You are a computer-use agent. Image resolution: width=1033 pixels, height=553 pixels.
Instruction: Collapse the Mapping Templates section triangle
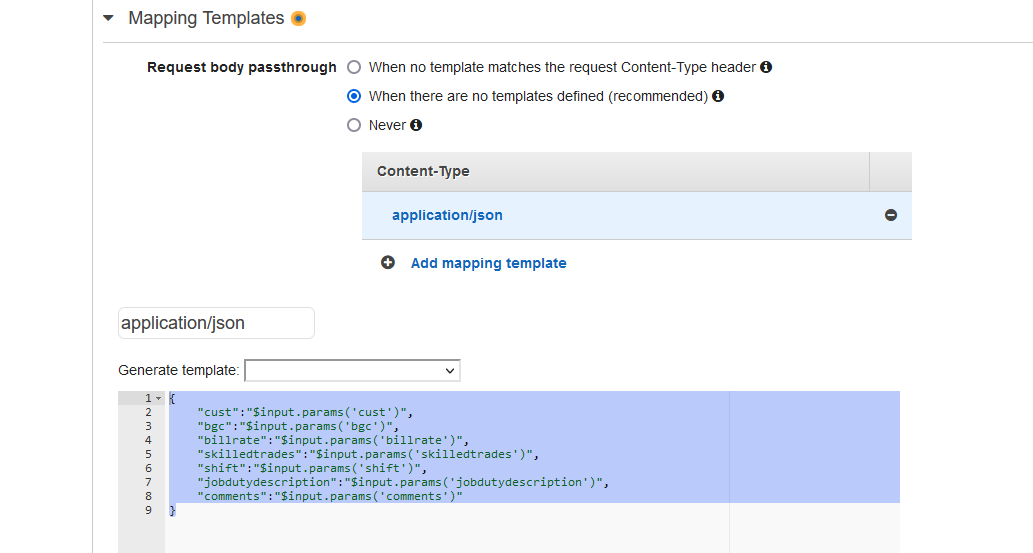[x=108, y=18]
